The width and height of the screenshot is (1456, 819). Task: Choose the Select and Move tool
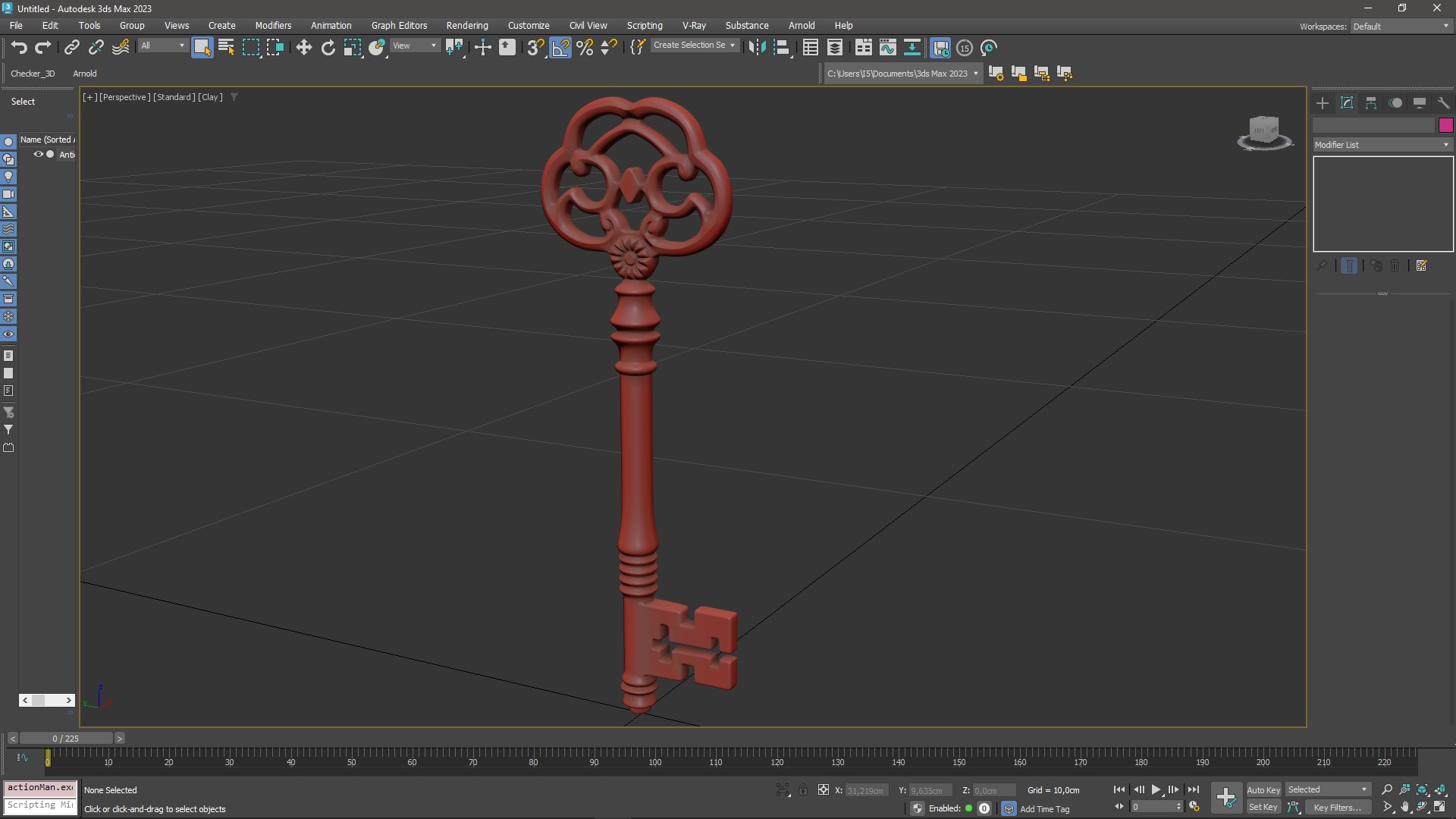(303, 48)
